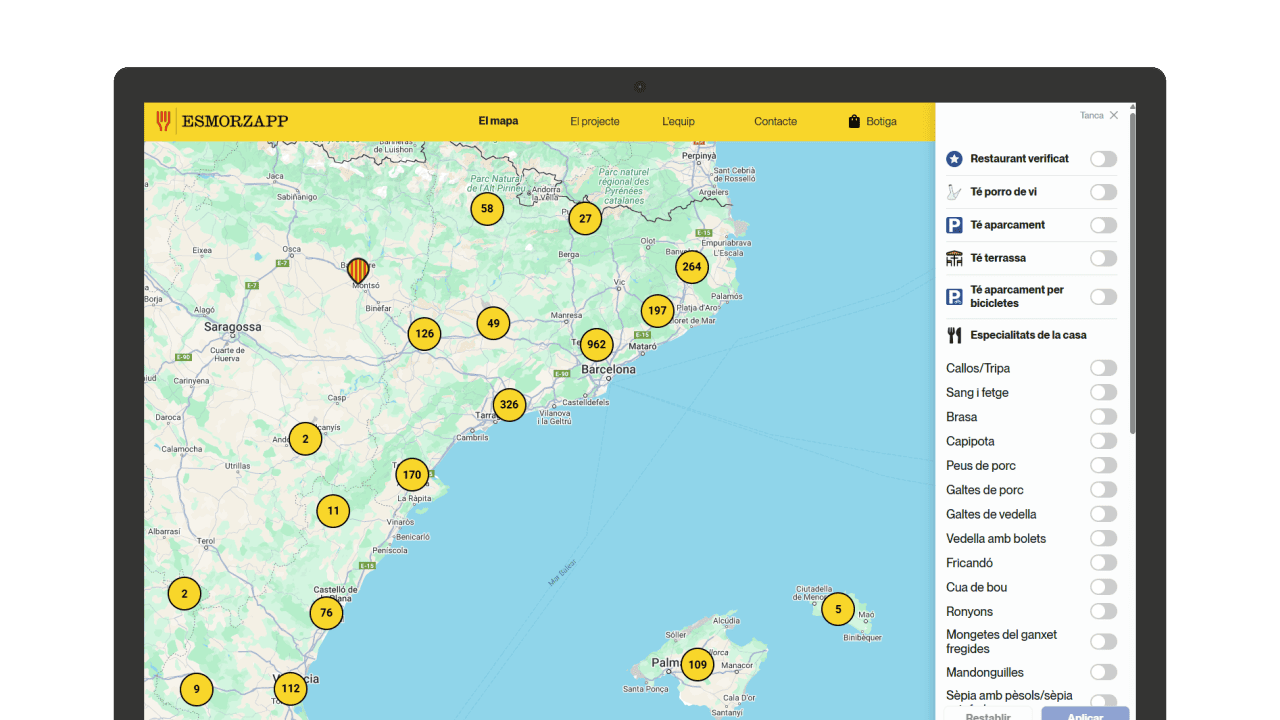Image resolution: width=1280 pixels, height=720 pixels.
Task: Enable the Brasa filter switch
Action: 1104,417
